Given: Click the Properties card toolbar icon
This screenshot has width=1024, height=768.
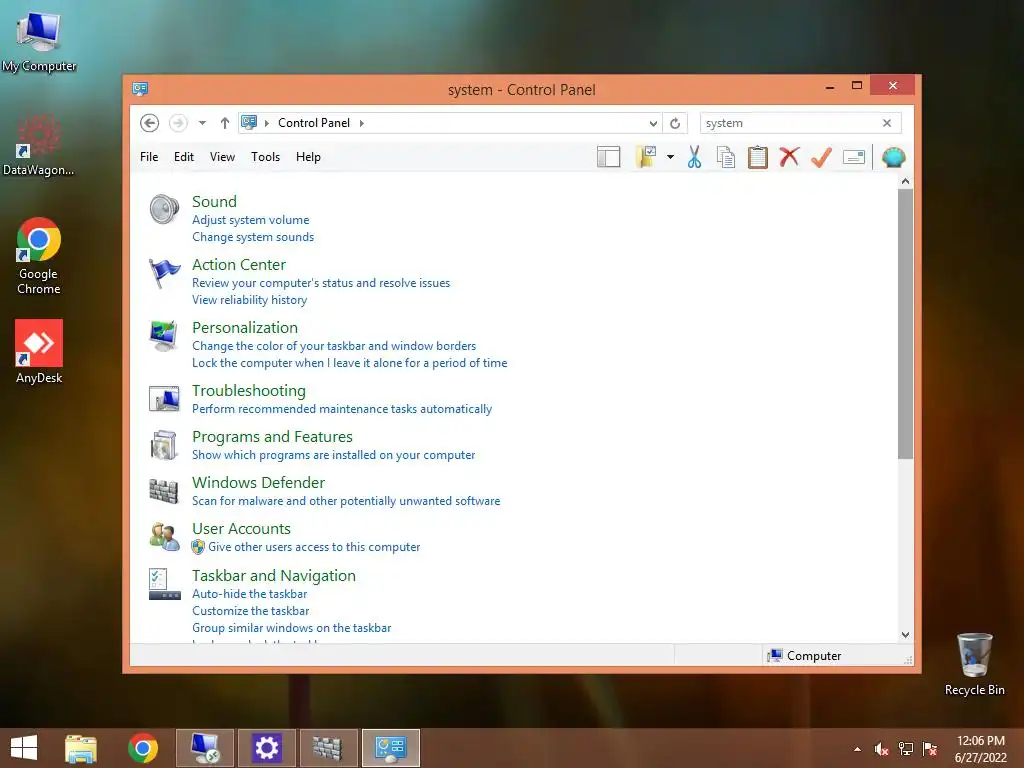Looking at the screenshot, I should 854,157.
